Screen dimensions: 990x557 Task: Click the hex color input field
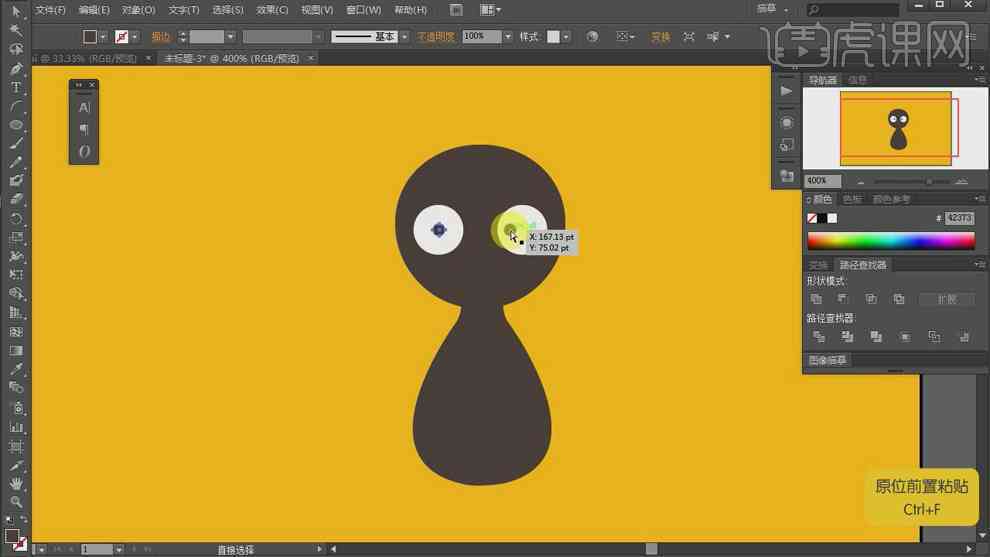point(959,218)
